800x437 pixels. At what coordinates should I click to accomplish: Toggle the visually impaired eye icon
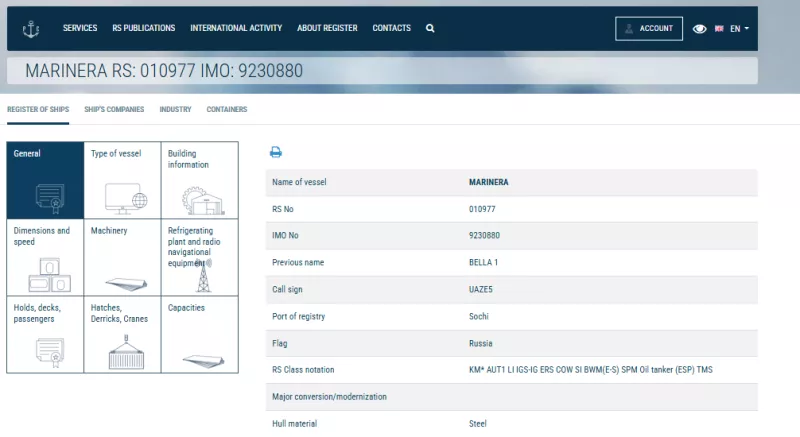(x=700, y=29)
